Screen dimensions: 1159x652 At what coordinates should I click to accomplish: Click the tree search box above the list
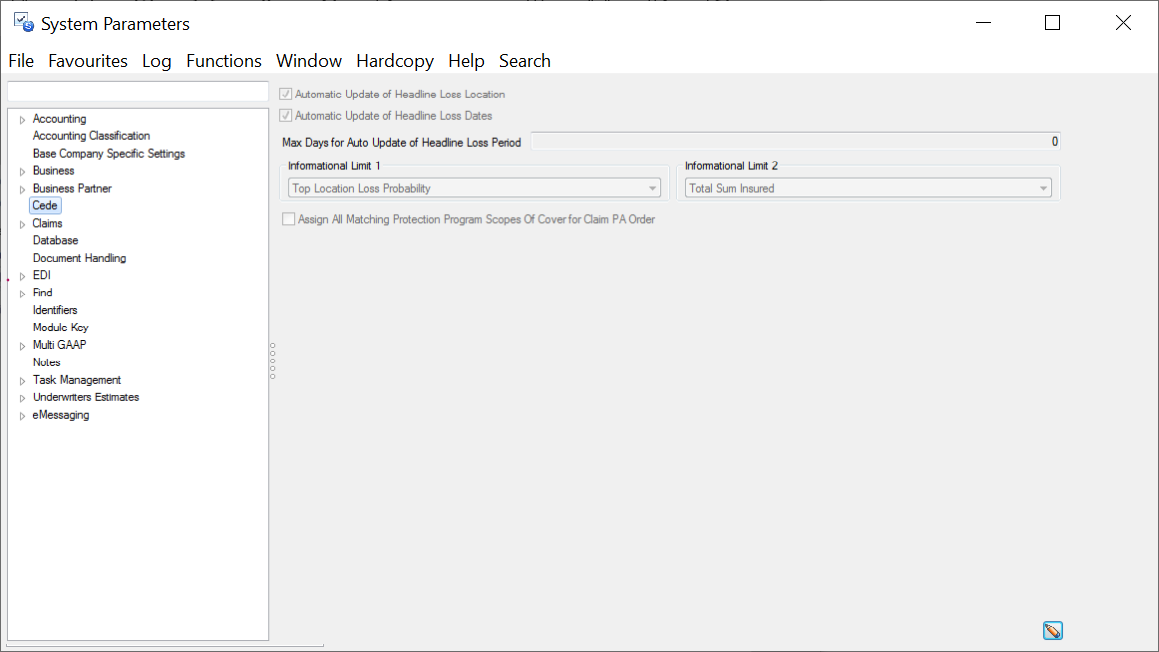pyautogui.click(x=138, y=92)
